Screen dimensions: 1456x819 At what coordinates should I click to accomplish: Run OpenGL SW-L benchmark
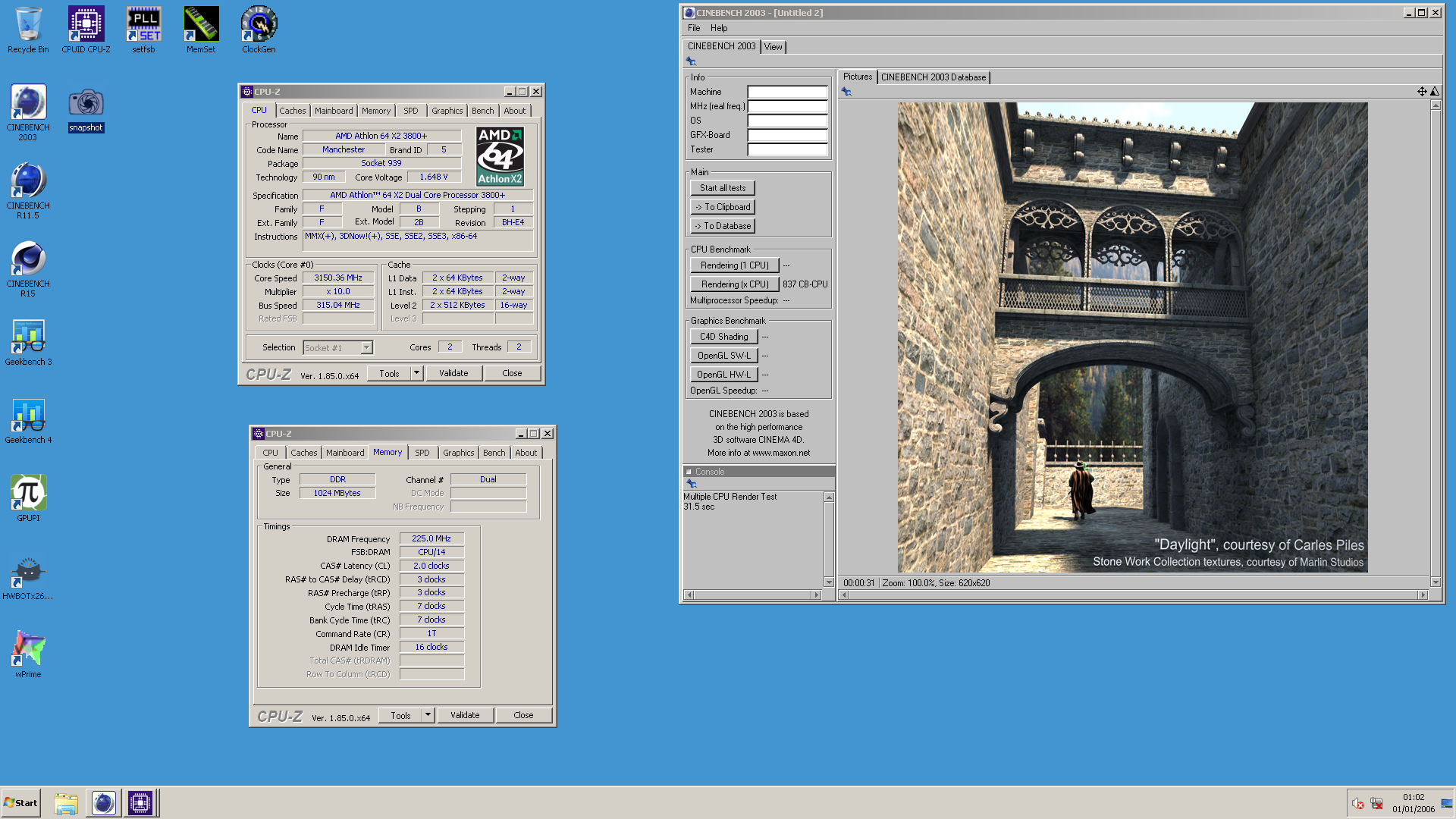[x=724, y=356]
